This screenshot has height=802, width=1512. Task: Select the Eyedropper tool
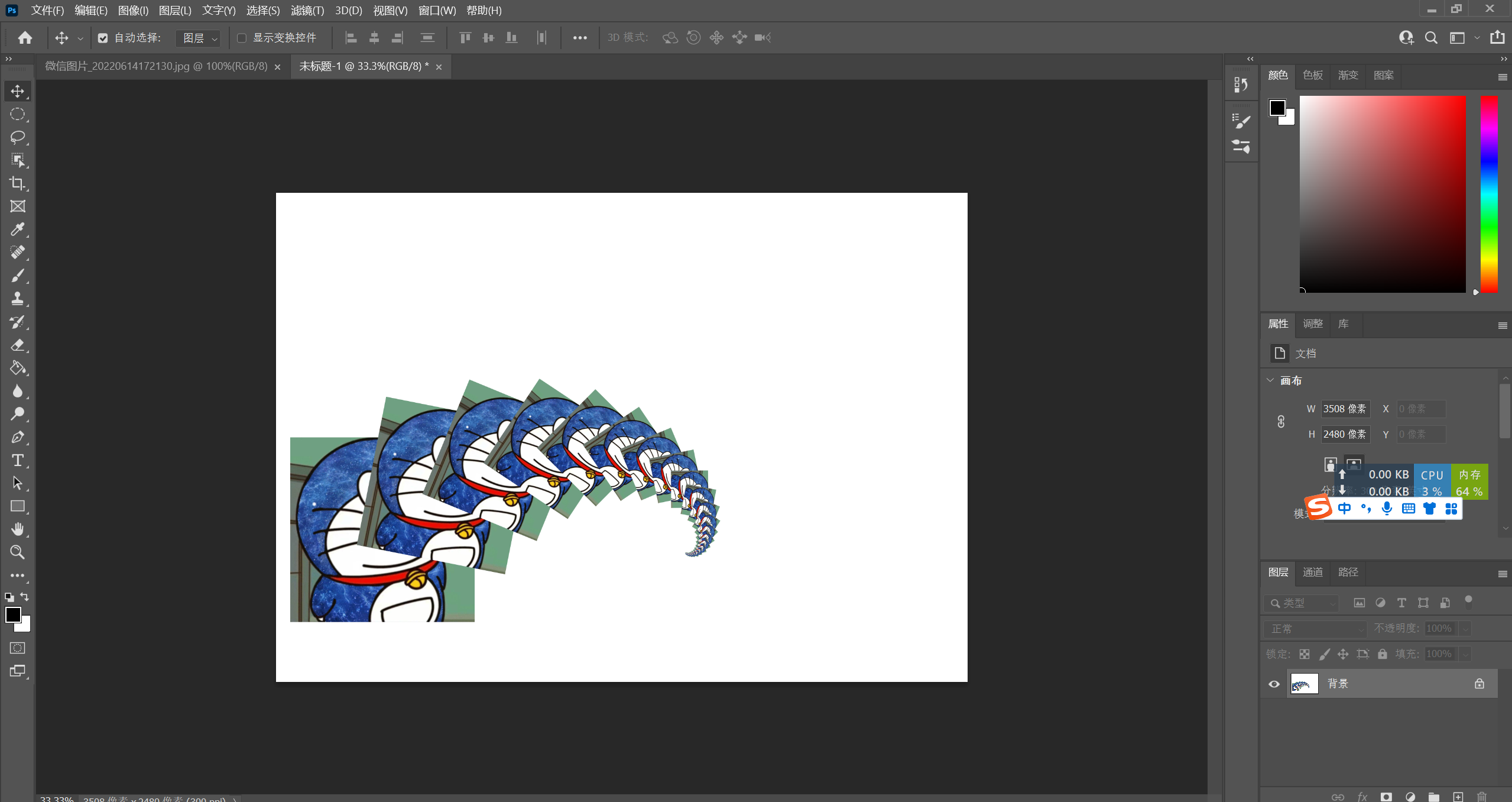click(x=17, y=229)
